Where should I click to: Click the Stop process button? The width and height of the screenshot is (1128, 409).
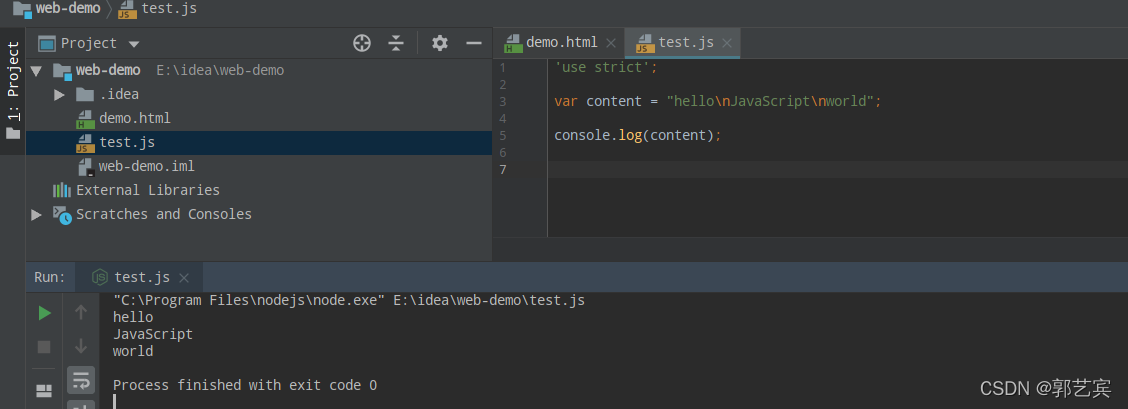44,347
